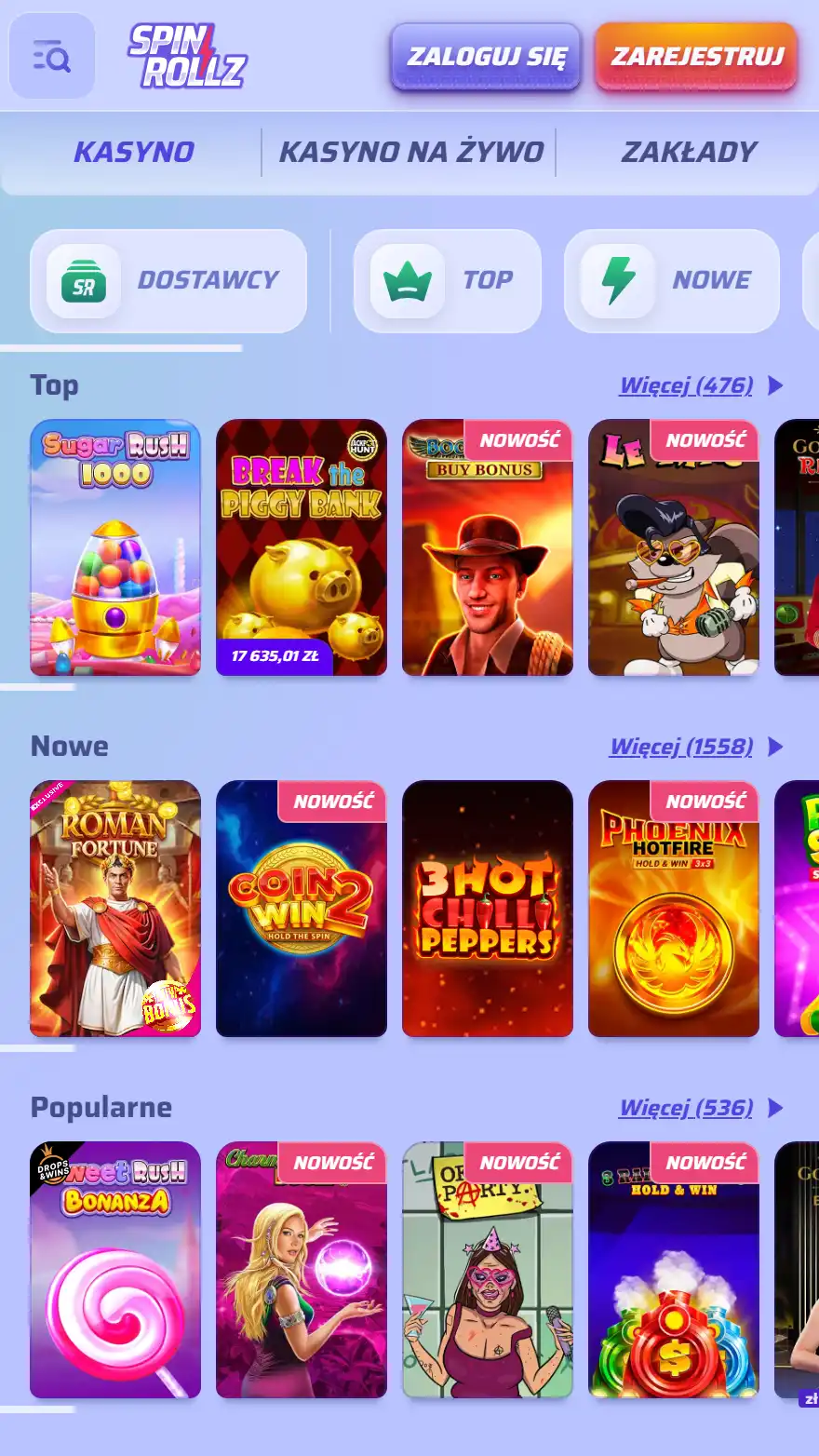Open the Zakłady tab
Image resolution: width=819 pixels, height=1456 pixels.
[689, 152]
